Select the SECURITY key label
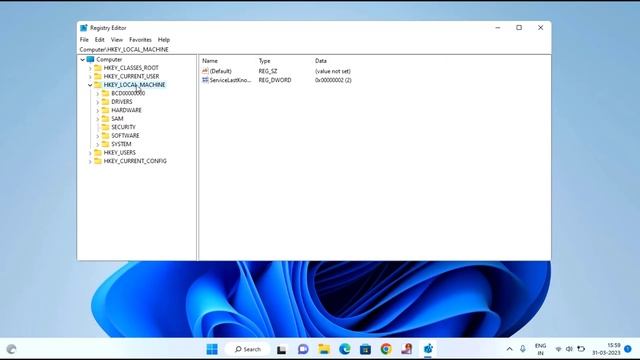 point(123,127)
